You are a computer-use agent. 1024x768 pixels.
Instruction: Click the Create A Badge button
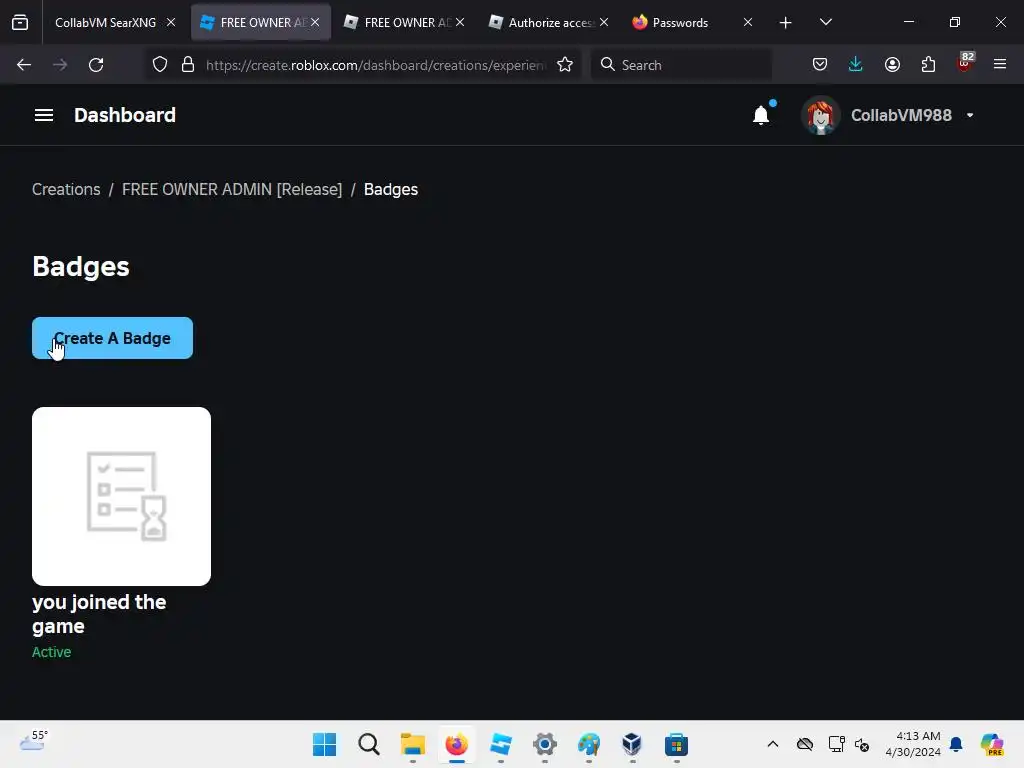click(x=112, y=338)
